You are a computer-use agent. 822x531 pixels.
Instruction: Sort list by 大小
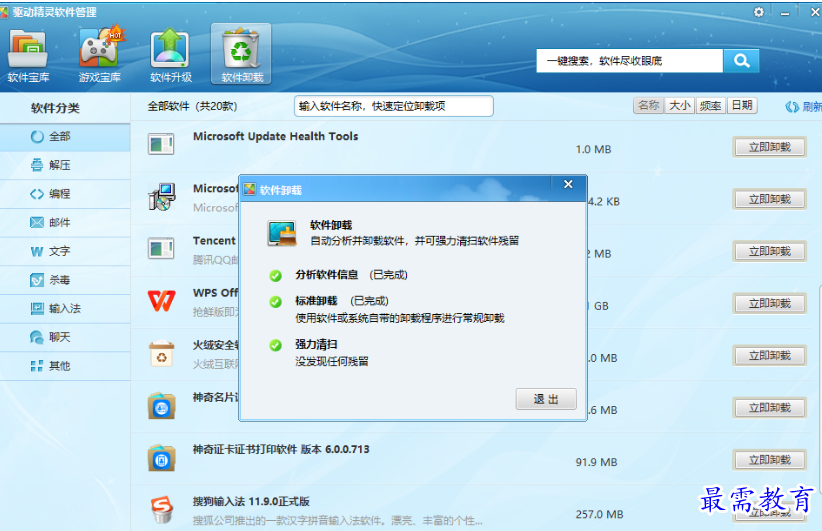click(x=679, y=105)
